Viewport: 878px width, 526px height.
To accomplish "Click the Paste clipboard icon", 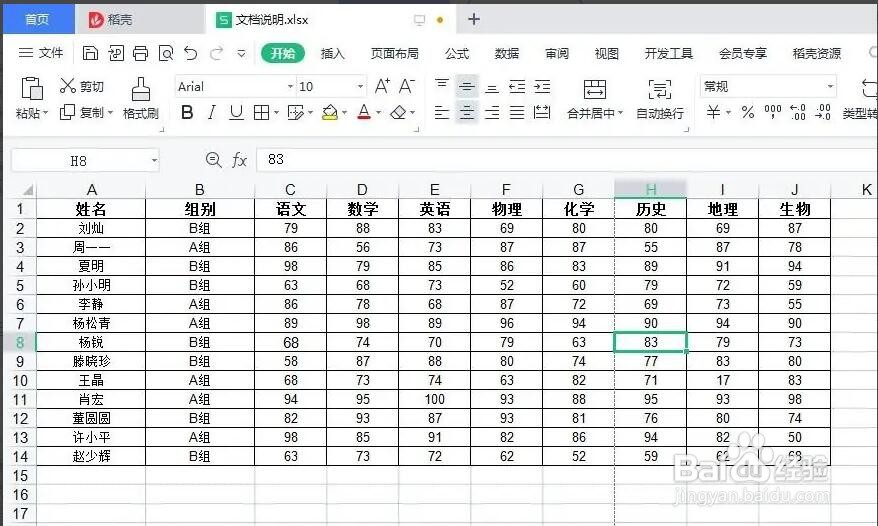I will tap(32, 89).
